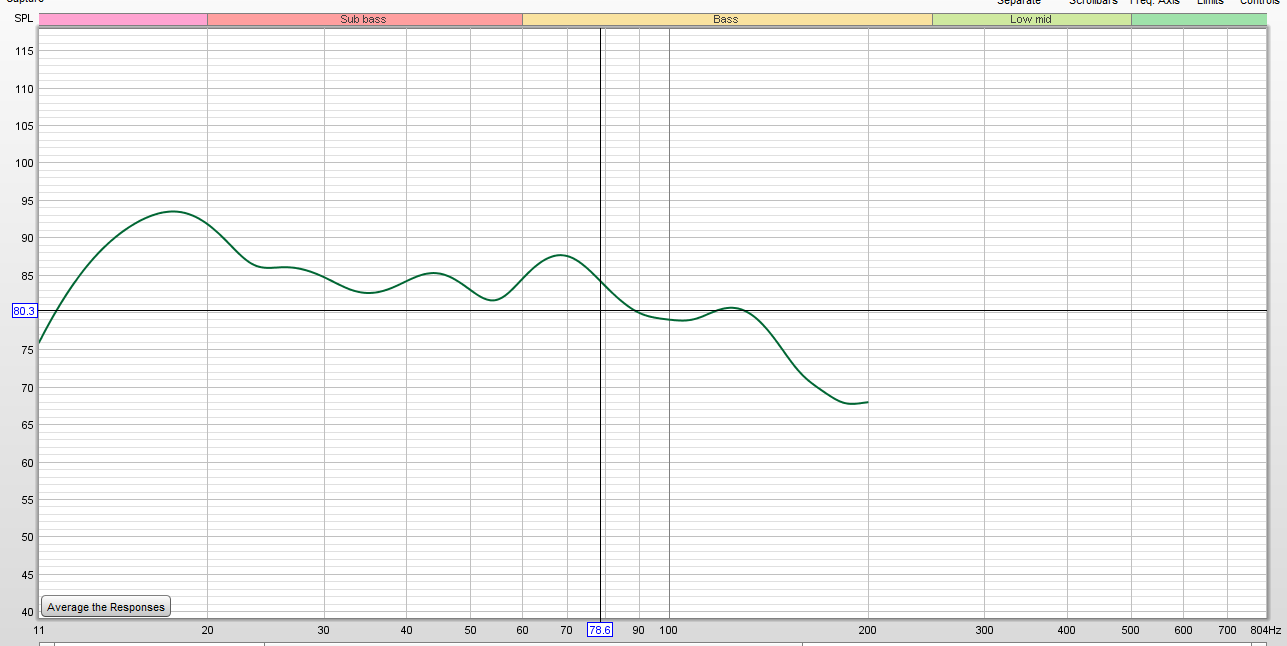Click the Capture graph option

tap(25, 3)
